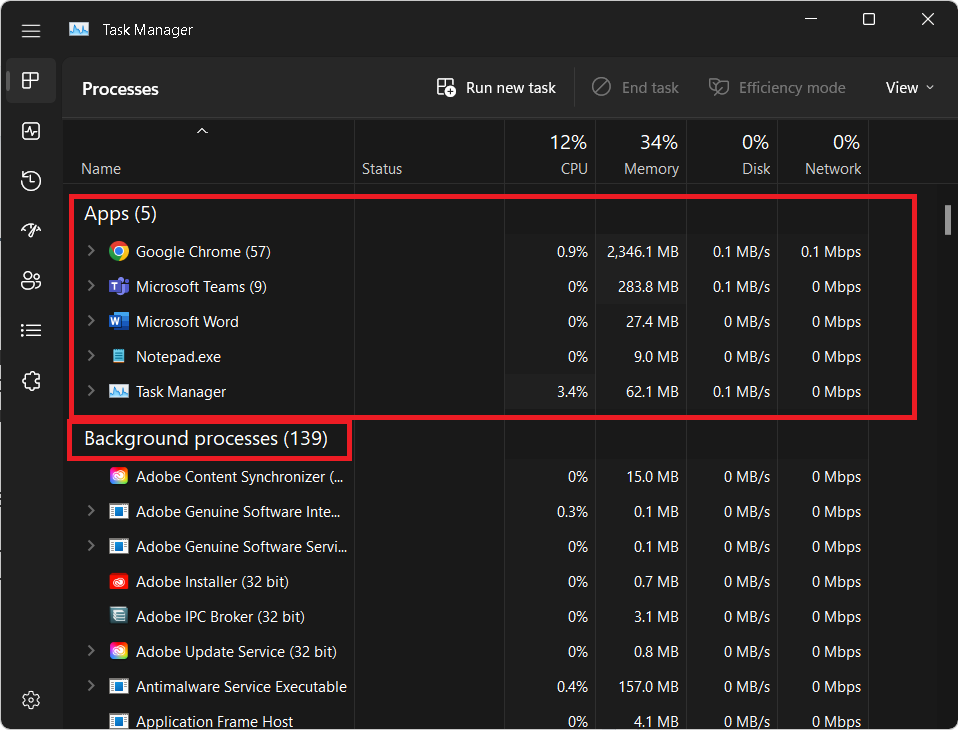The width and height of the screenshot is (958, 730).
Task: Open Startup apps sidebar icon
Action: 31,230
